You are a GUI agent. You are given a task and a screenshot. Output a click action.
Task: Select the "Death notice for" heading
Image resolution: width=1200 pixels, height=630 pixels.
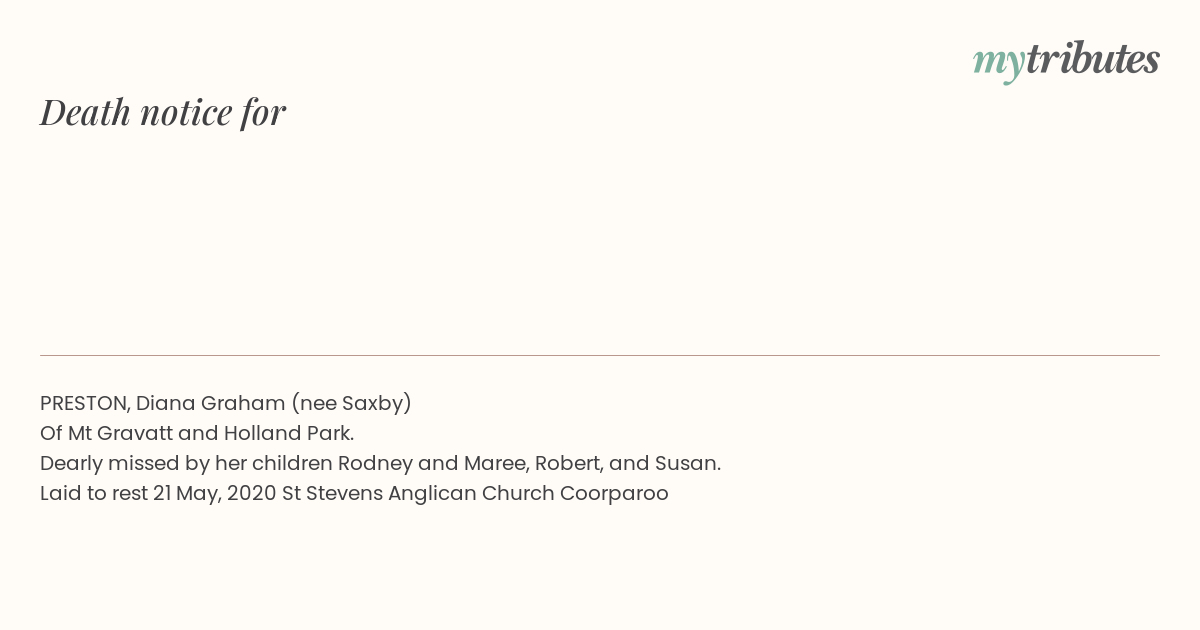coord(163,112)
